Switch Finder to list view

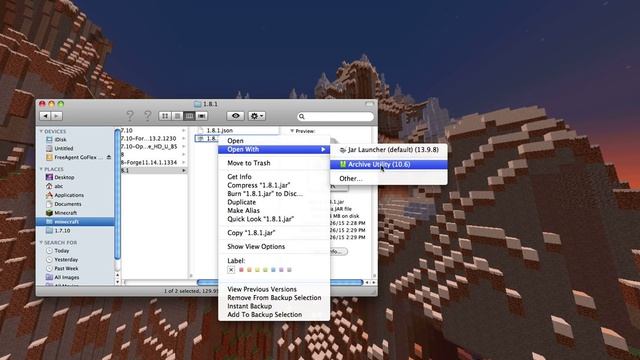[177, 116]
